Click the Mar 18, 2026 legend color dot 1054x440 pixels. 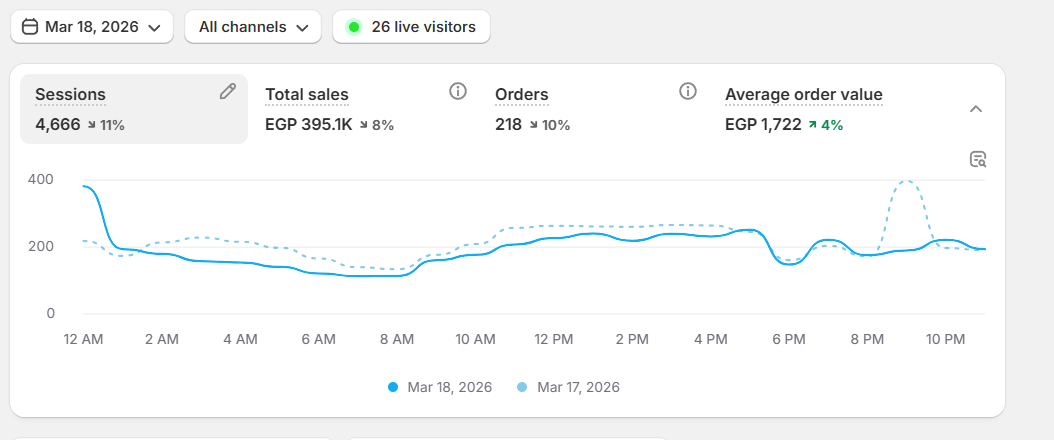[x=393, y=387]
